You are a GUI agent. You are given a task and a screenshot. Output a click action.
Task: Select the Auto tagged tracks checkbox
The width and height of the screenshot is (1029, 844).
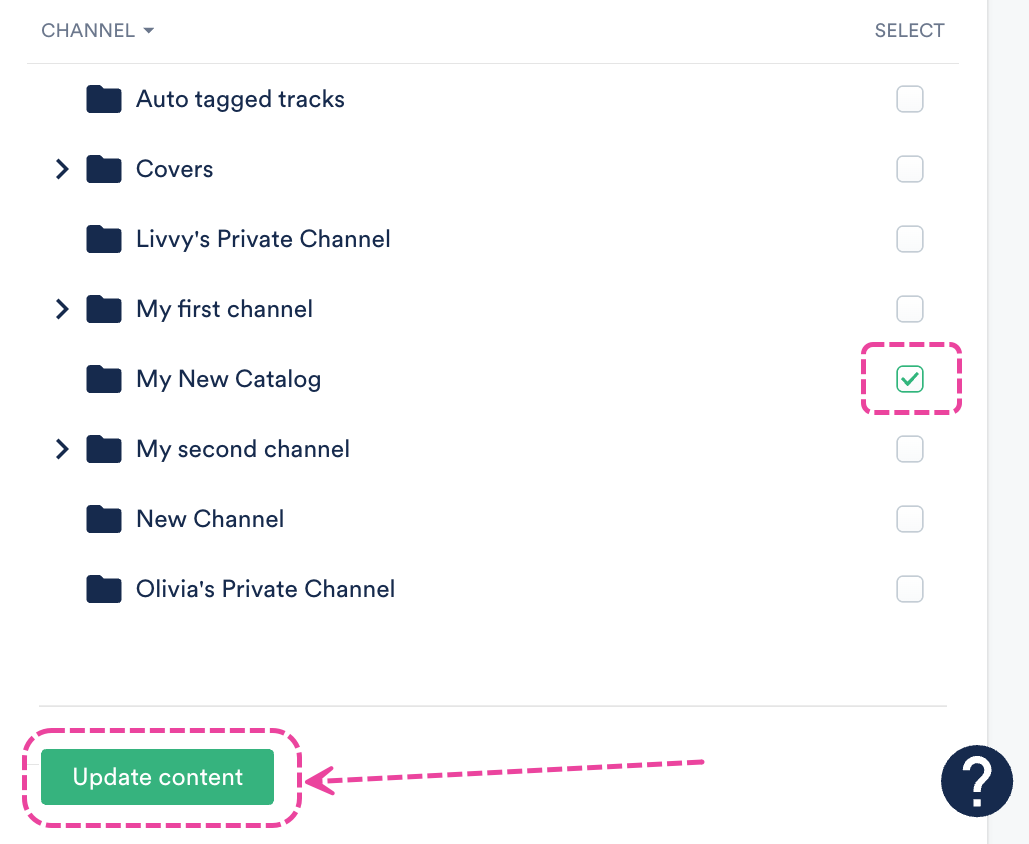(910, 99)
